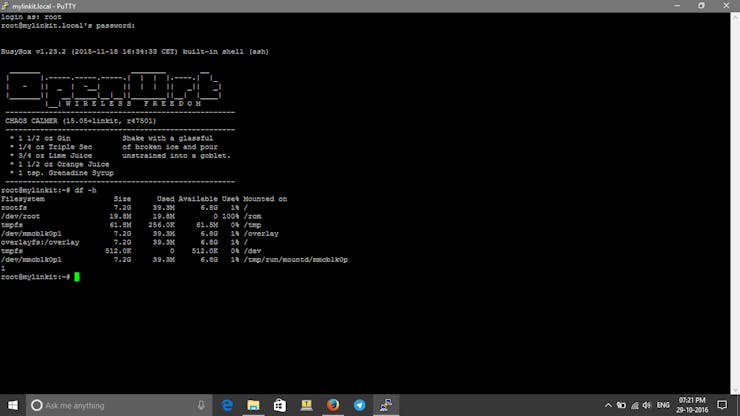Click the '/rom' mount point
740x416 pixels.
tap(252, 216)
